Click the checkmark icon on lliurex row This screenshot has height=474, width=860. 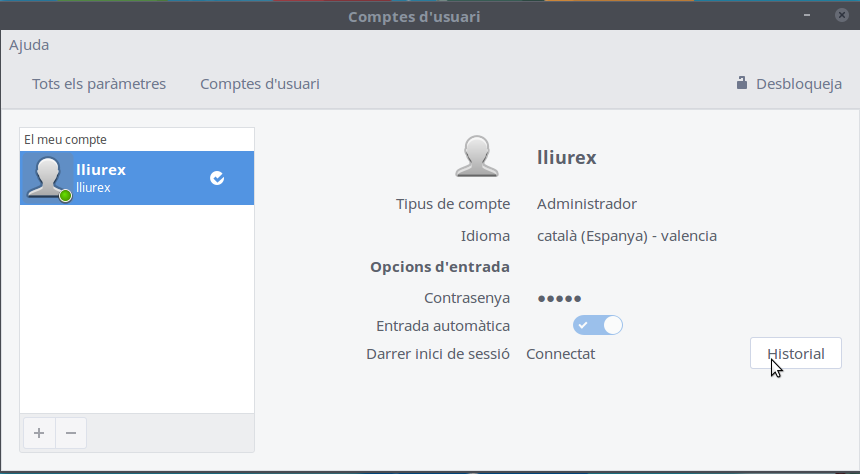[x=217, y=178]
